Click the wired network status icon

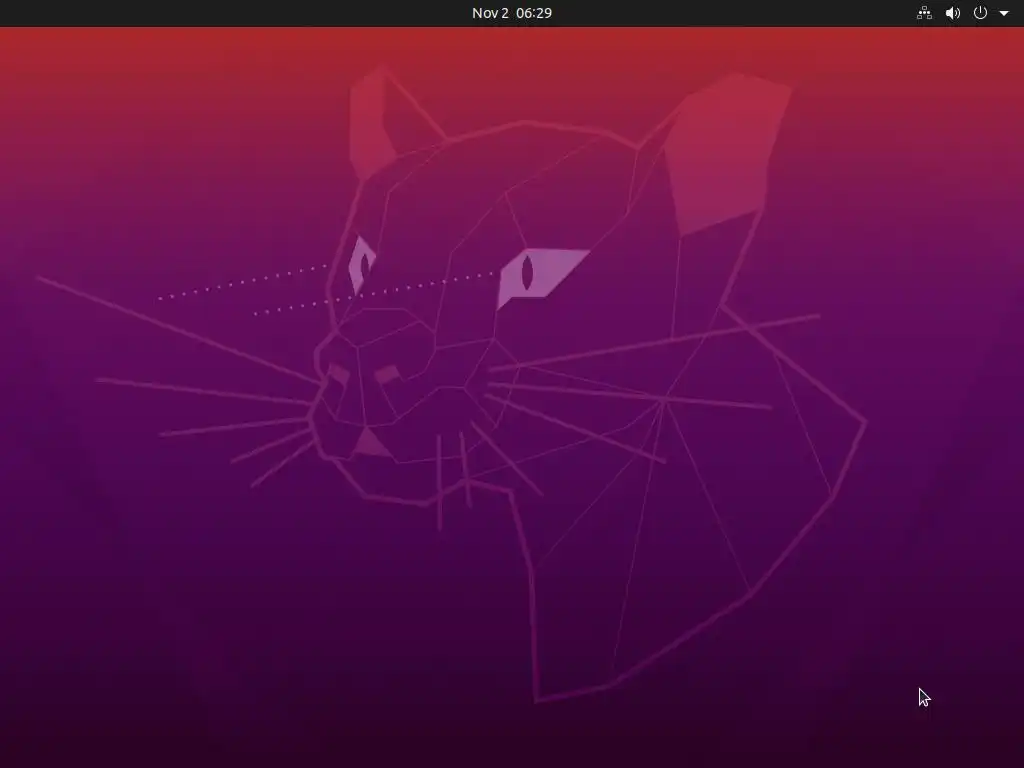pyautogui.click(x=925, y=13)
